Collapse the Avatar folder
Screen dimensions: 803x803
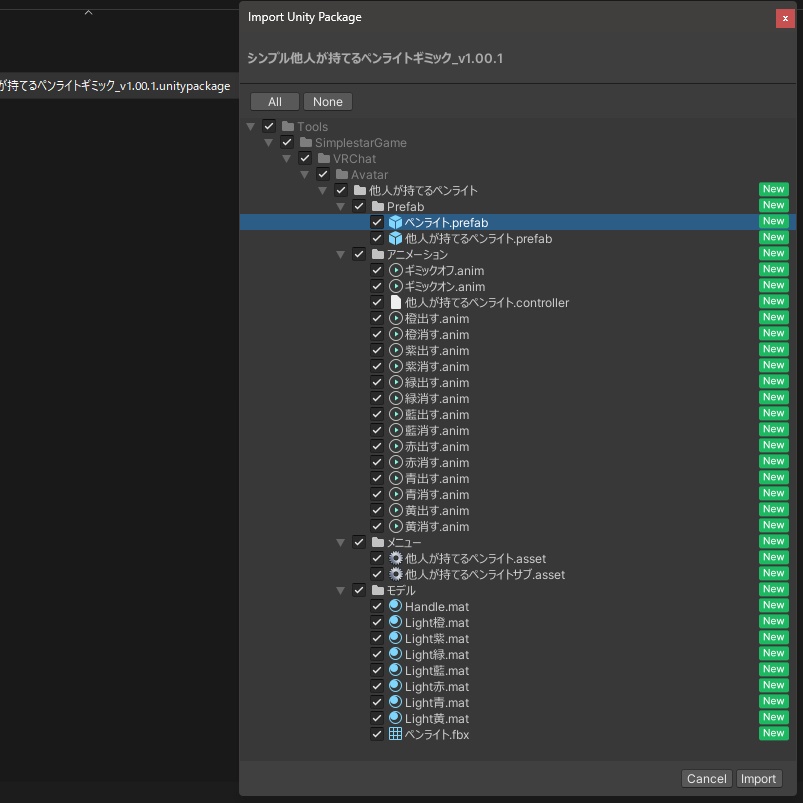pyautogui.click(x=304, y=175)
